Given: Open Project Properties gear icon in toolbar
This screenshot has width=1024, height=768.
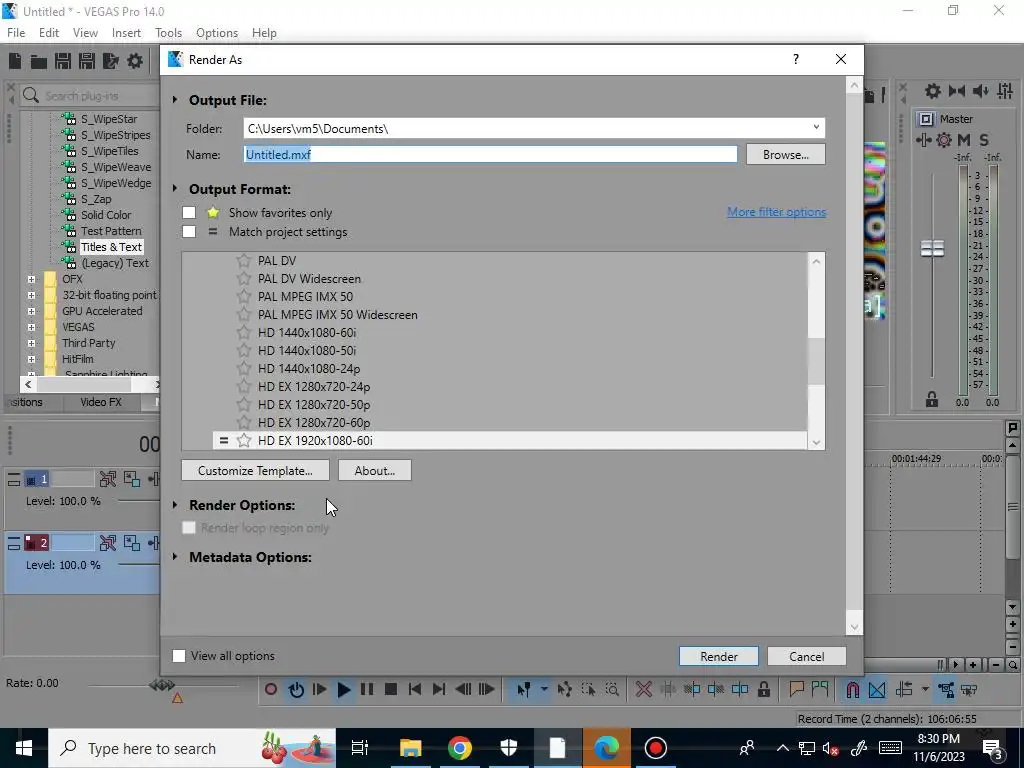Looking at the screenshot, I should 135,61.
